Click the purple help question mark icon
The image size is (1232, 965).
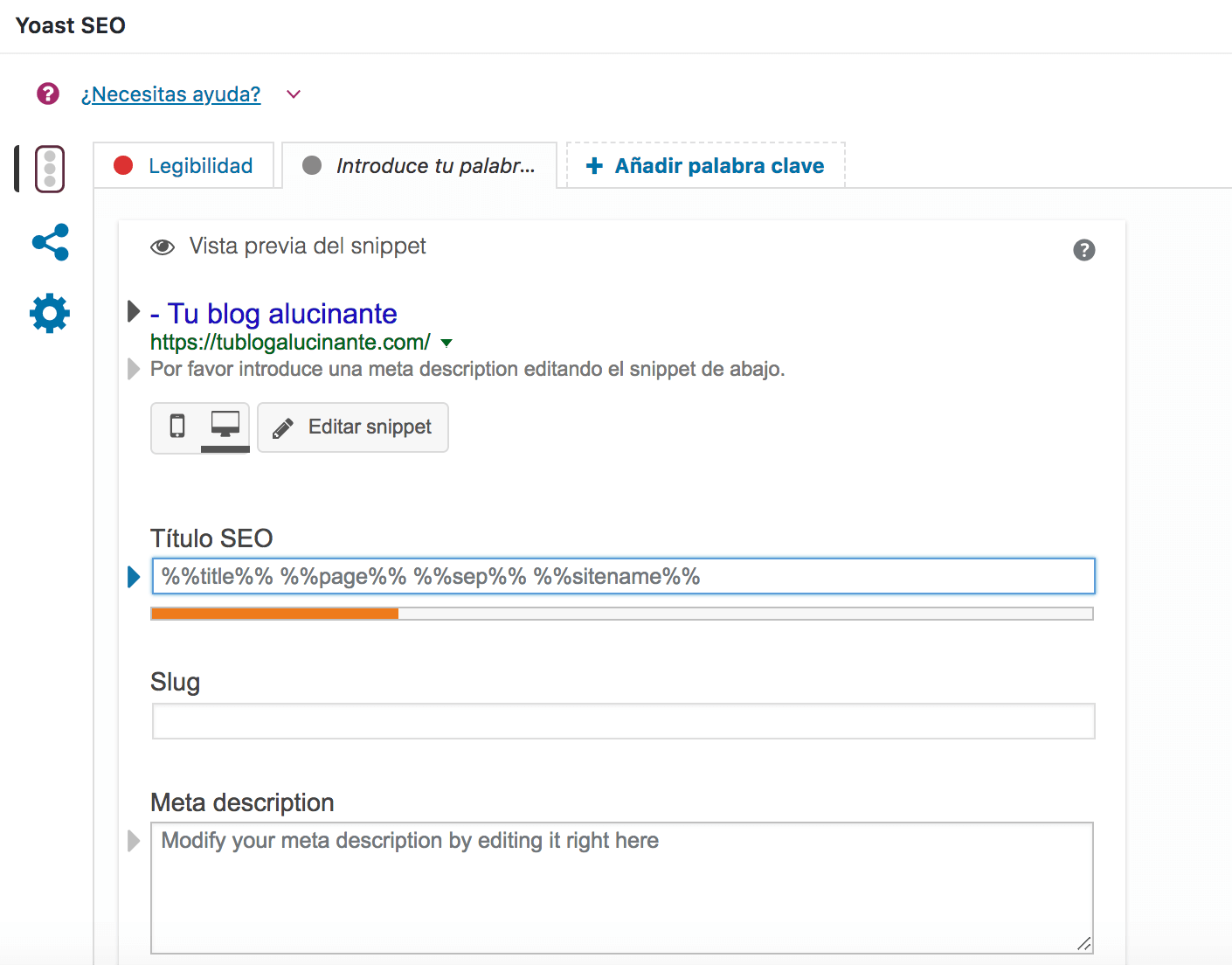pyautogui.click(x=48, y=94)
